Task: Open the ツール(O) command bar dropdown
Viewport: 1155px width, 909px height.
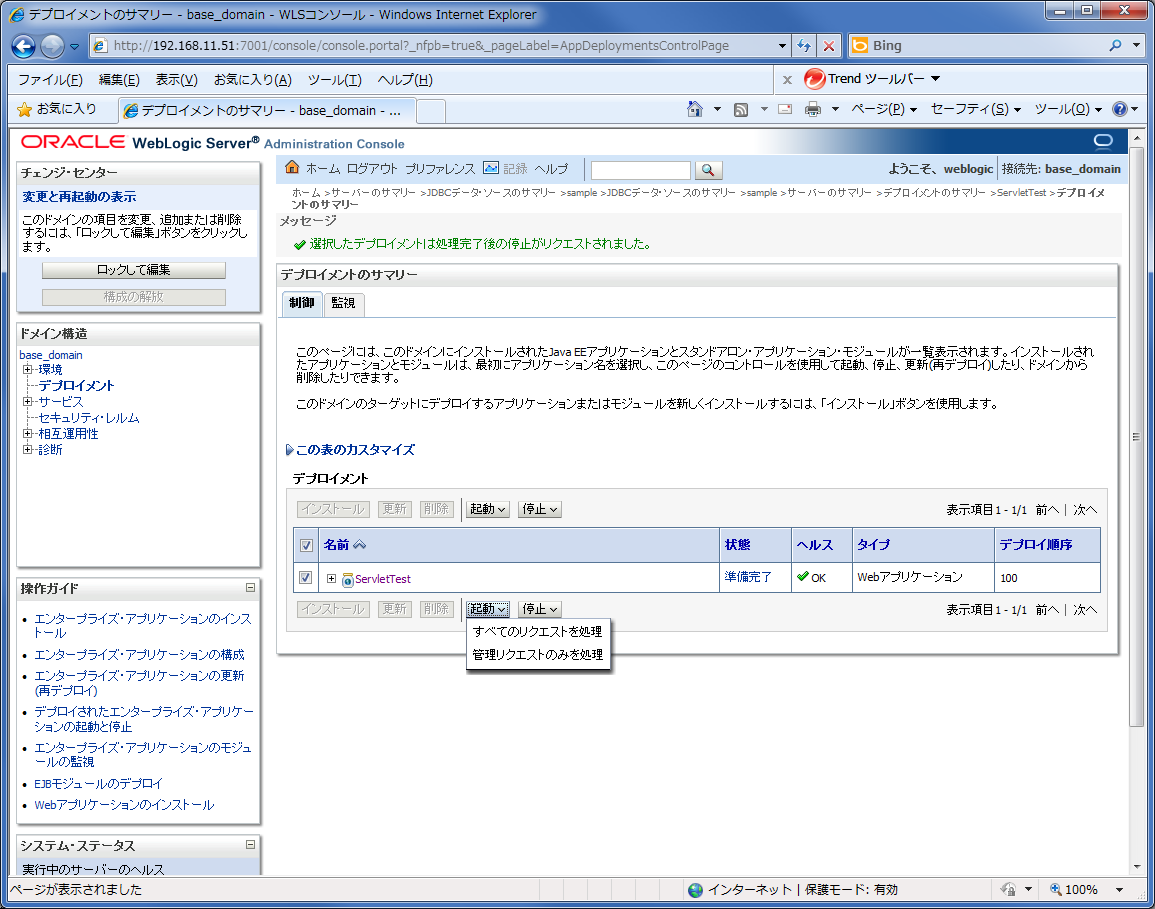Action: (1068, 109)
